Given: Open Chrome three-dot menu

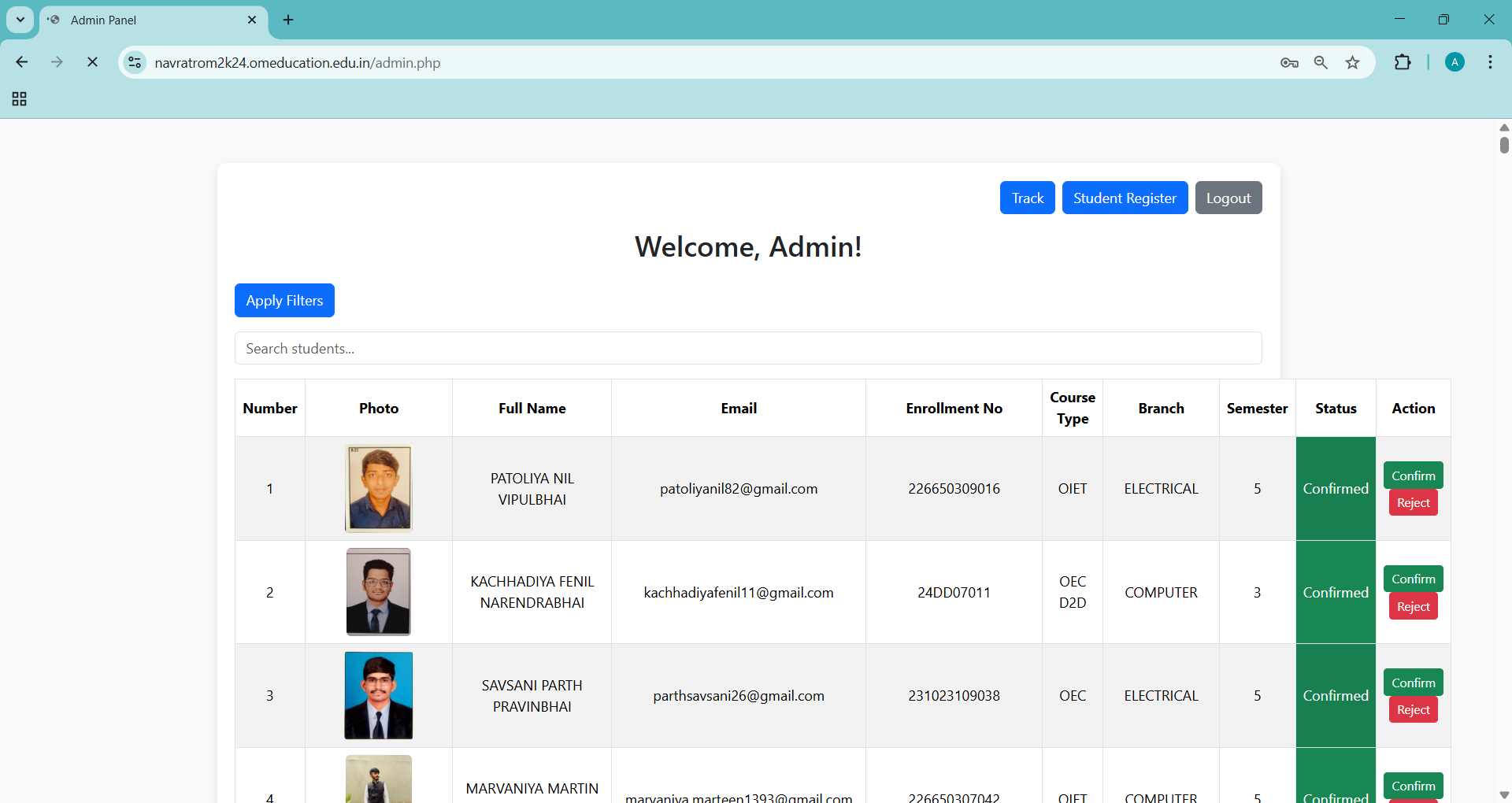Looking at the screenshot, I should (x=1490, y=62).
